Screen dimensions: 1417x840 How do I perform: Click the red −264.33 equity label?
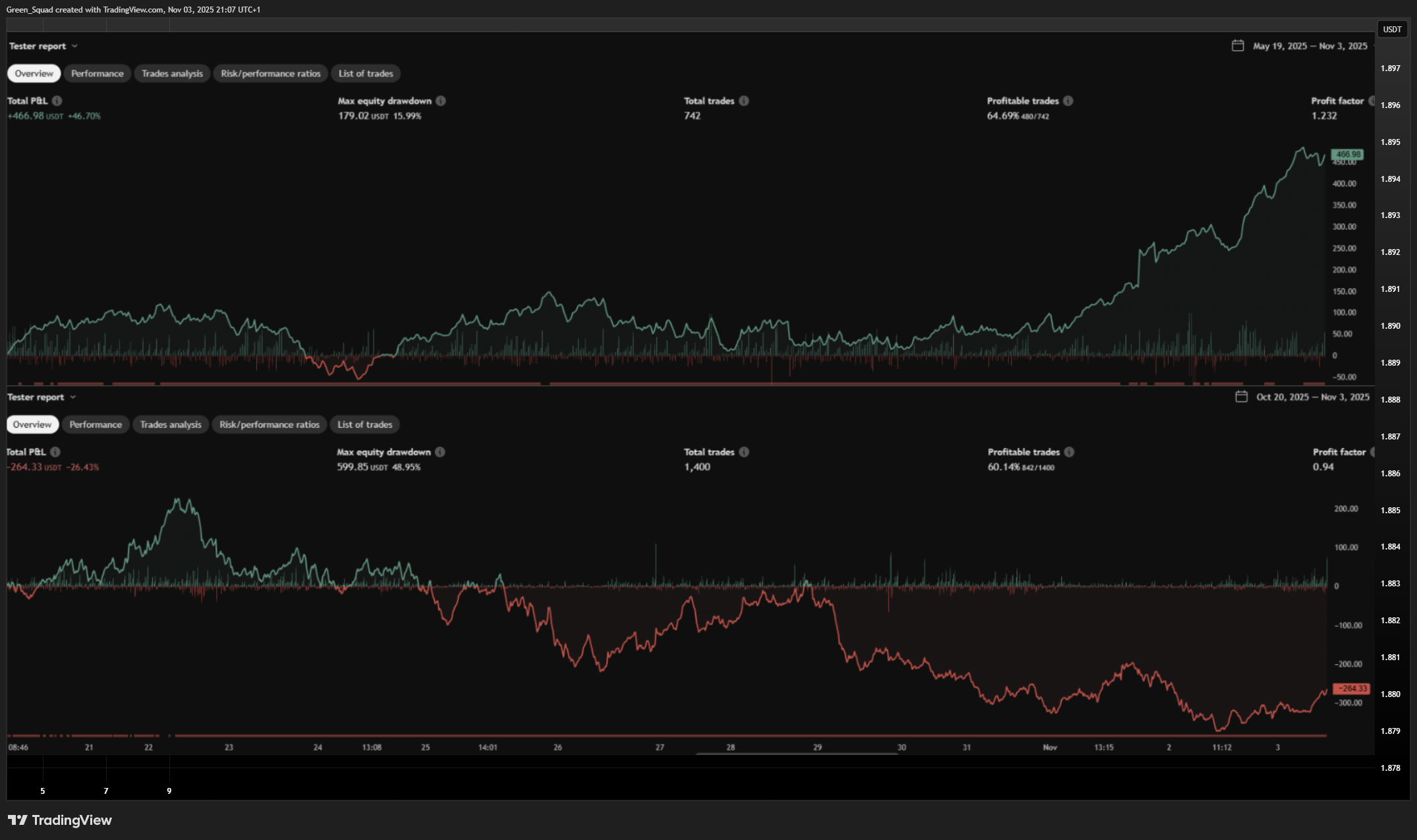(1352, 688)
